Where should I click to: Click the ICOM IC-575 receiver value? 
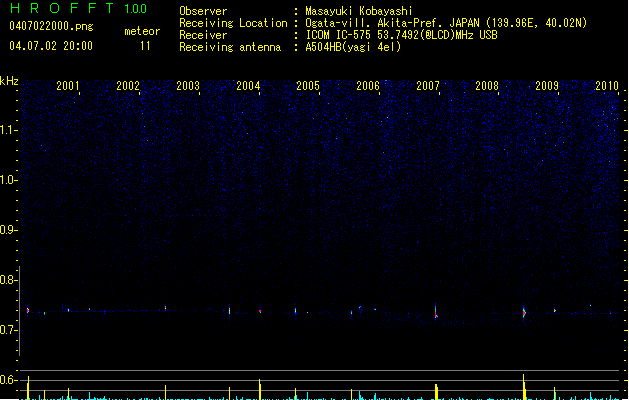click(x=401, y=35)
